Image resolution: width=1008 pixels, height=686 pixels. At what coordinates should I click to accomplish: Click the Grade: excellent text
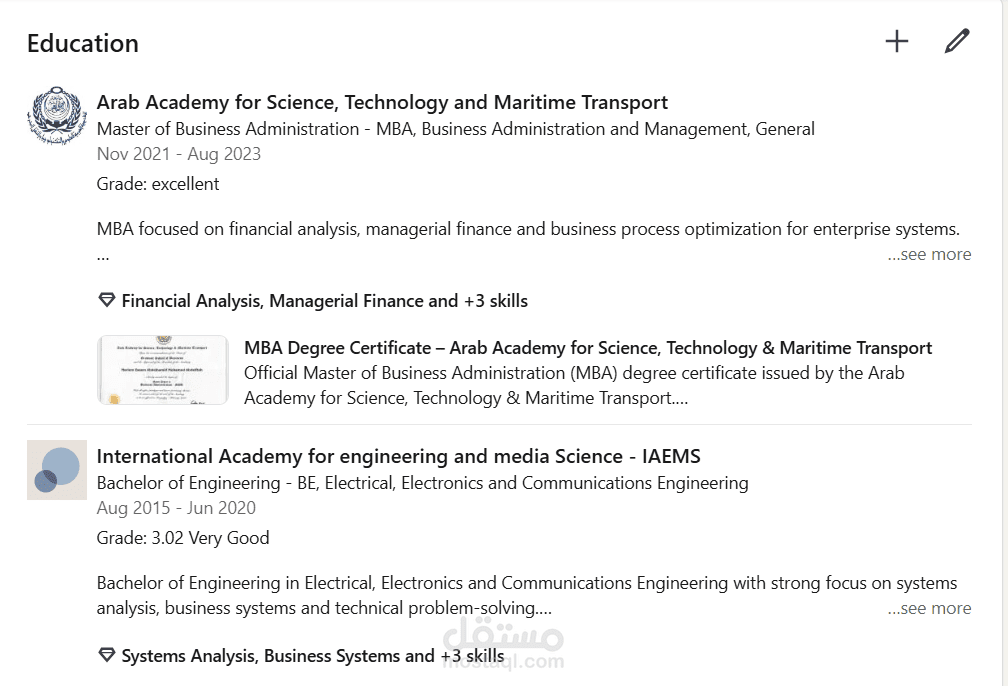(x=158, y=184)
